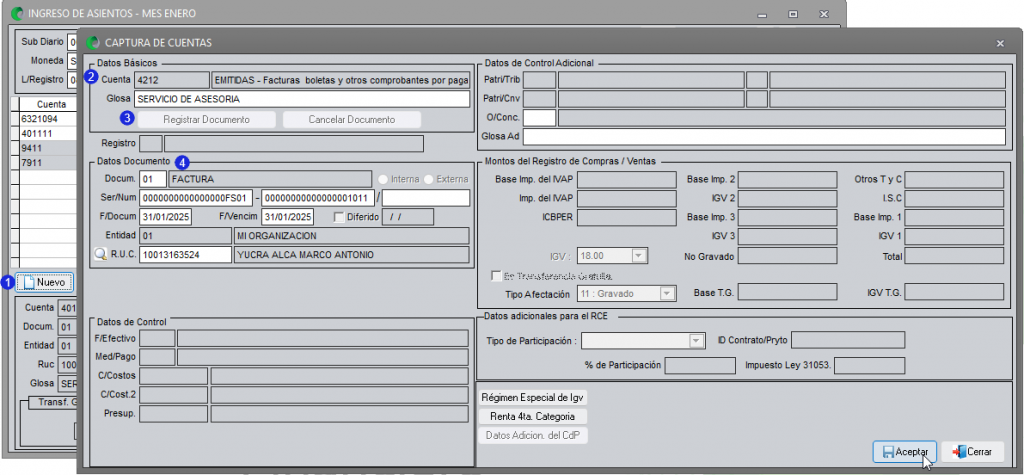The width and height of the screenshot is (1024, 475).
Task: Click the Registrar Documento button
Action: point(206,120)
